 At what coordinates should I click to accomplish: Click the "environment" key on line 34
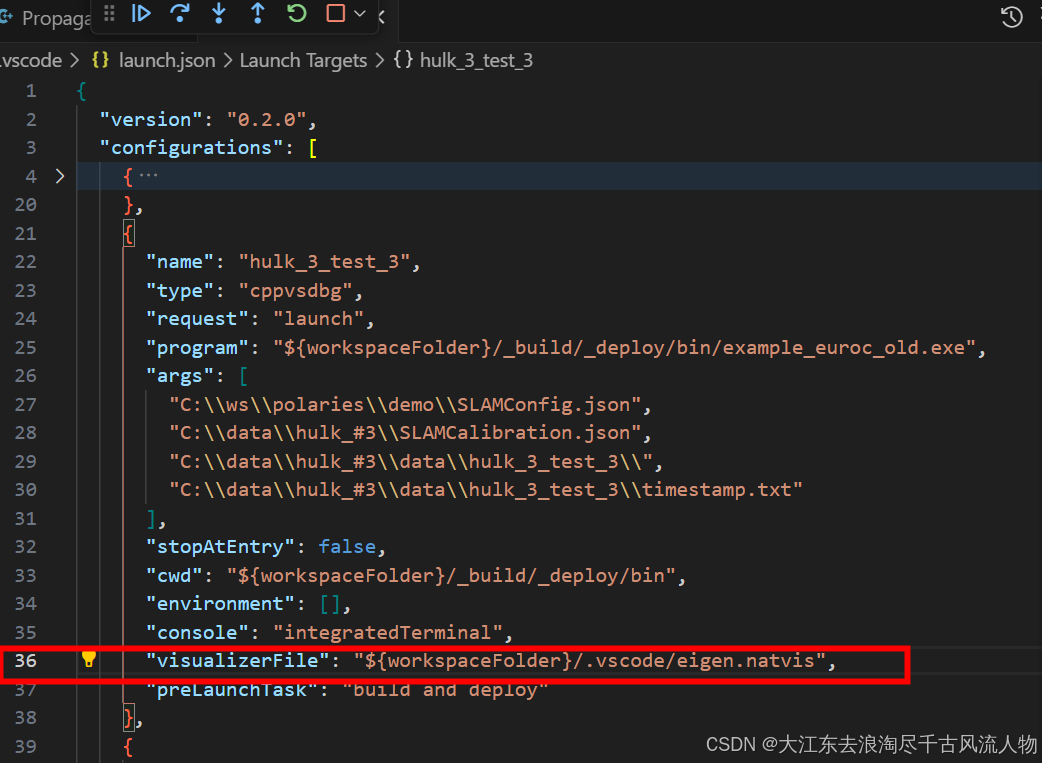(x=220, y=603)
